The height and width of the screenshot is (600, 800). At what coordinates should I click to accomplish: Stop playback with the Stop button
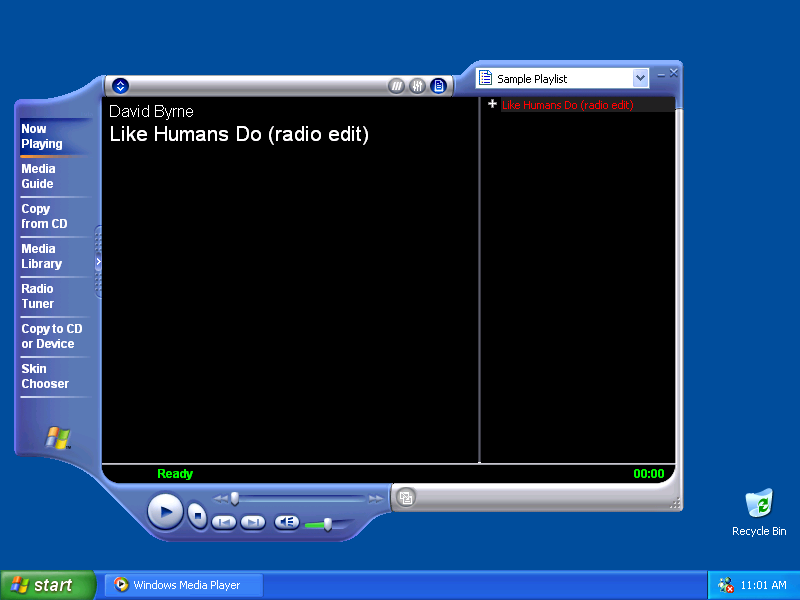click(197, 516)
